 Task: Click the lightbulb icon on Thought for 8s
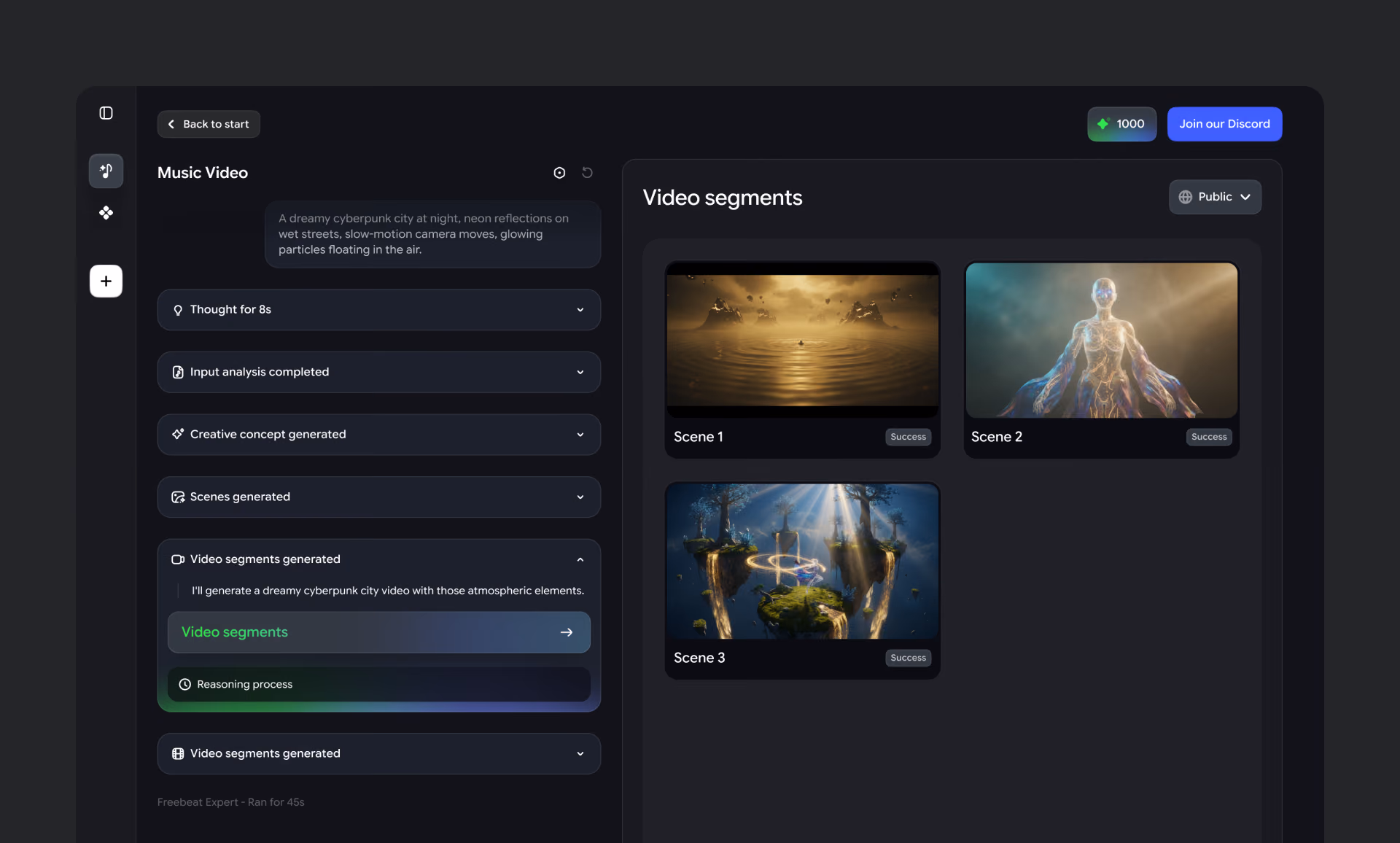point(178,310)
